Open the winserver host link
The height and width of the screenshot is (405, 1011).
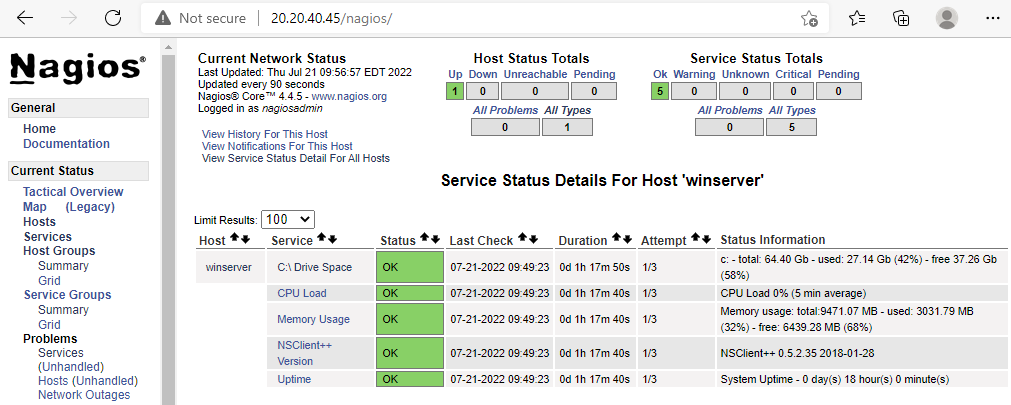227,267
